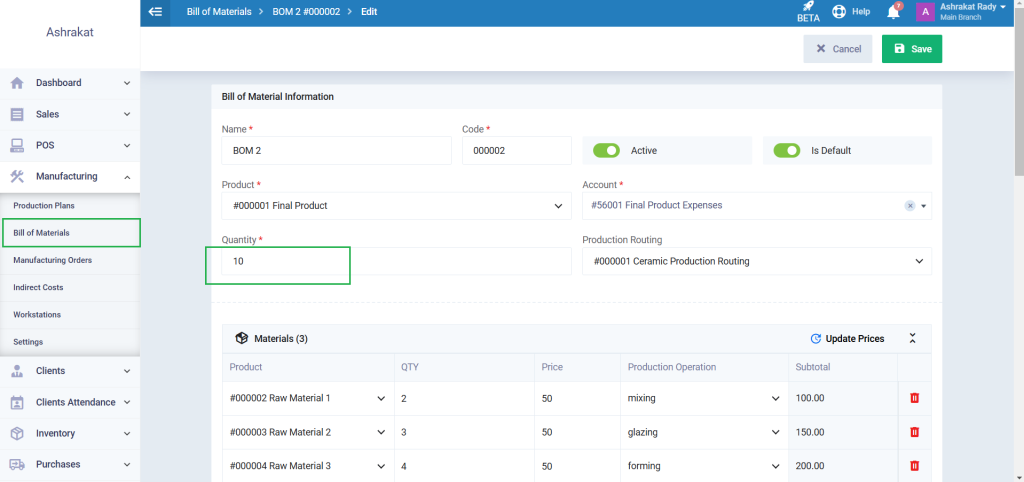This screenshot has width=1024, height=482.
Task: Open the glazing production operation dropdown
Action: [703, 432]
